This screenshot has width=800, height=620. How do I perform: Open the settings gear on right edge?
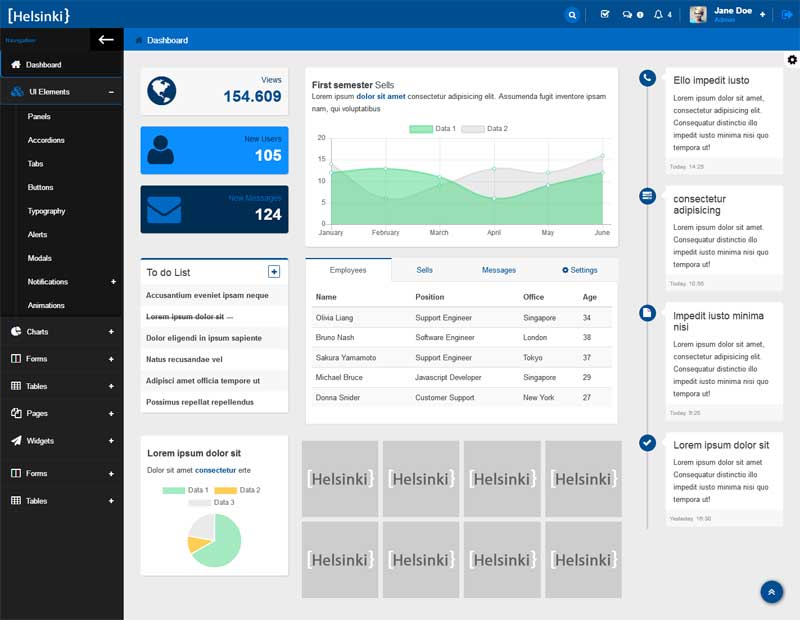tap(792, 60)
